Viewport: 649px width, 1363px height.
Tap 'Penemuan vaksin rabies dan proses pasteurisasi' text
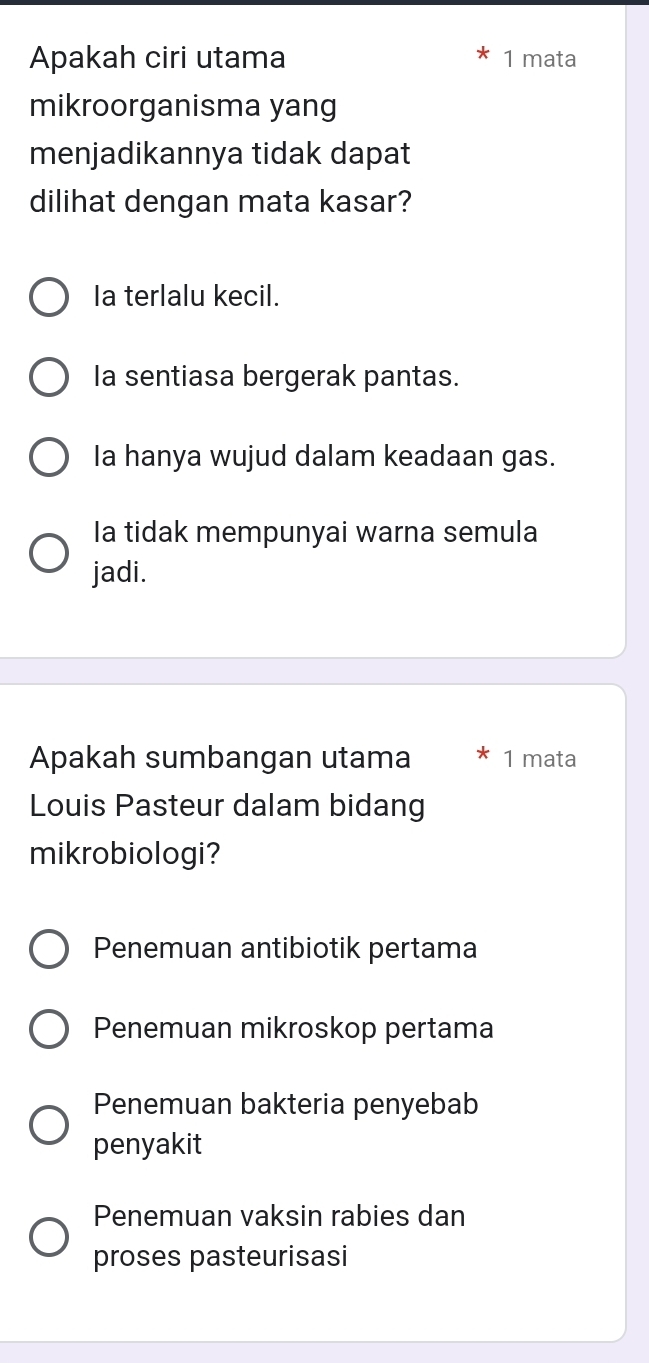tap(279, 1235)
